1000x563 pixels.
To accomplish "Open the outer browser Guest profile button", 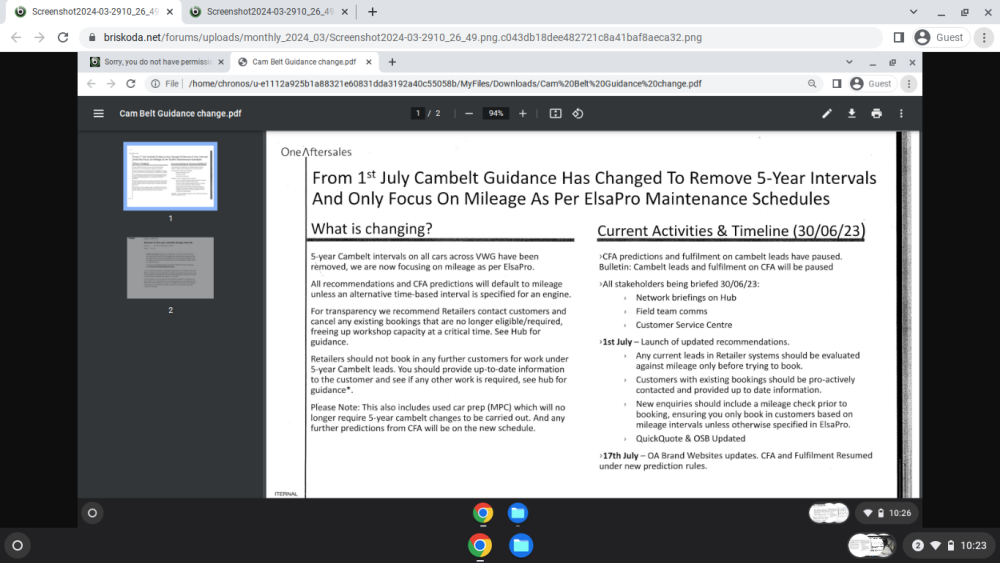I will point(939,38).
